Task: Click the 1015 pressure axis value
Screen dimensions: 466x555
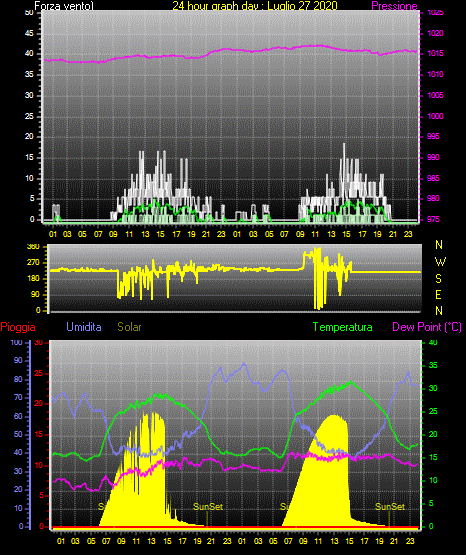Action: coord(435,53)
